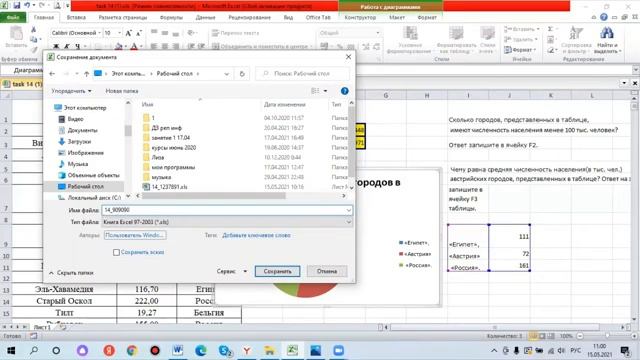The height and width of the screenshot is (360, 640).
Task: Open the Сервис dropdown menu
Action: tap(231, 271)
